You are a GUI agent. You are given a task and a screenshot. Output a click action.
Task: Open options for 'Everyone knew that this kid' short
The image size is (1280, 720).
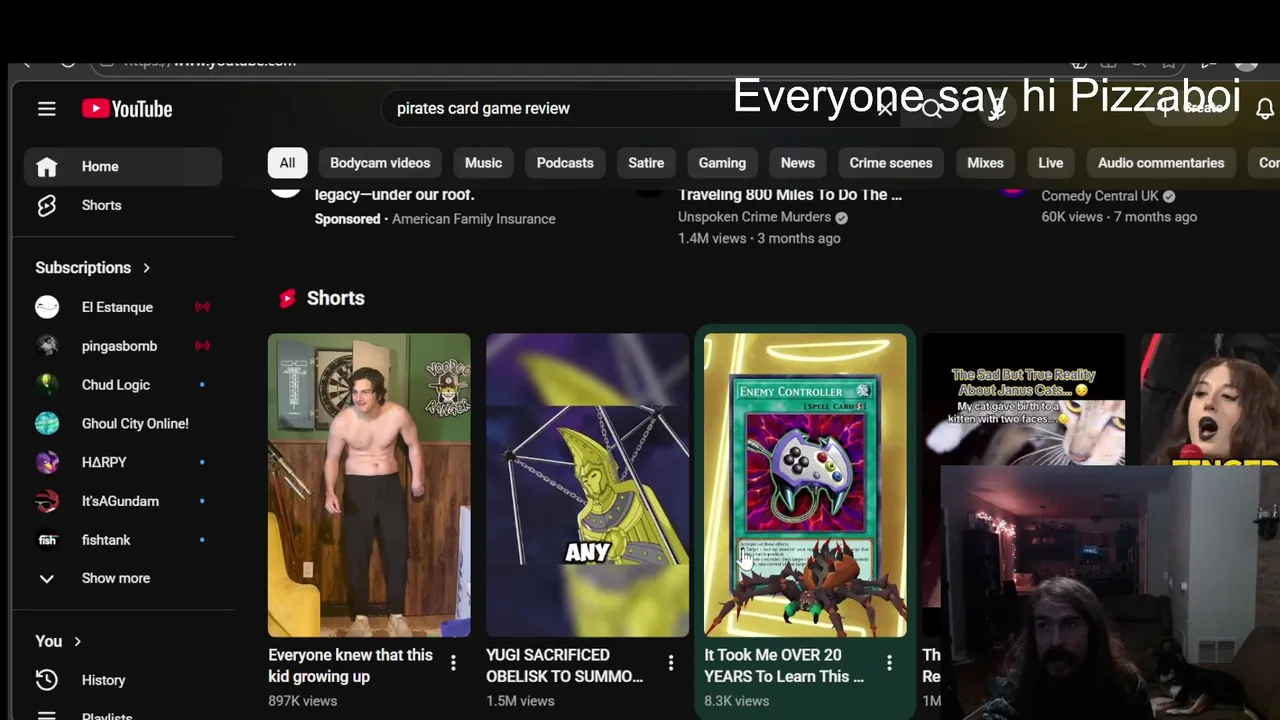[x=453, y=662]
